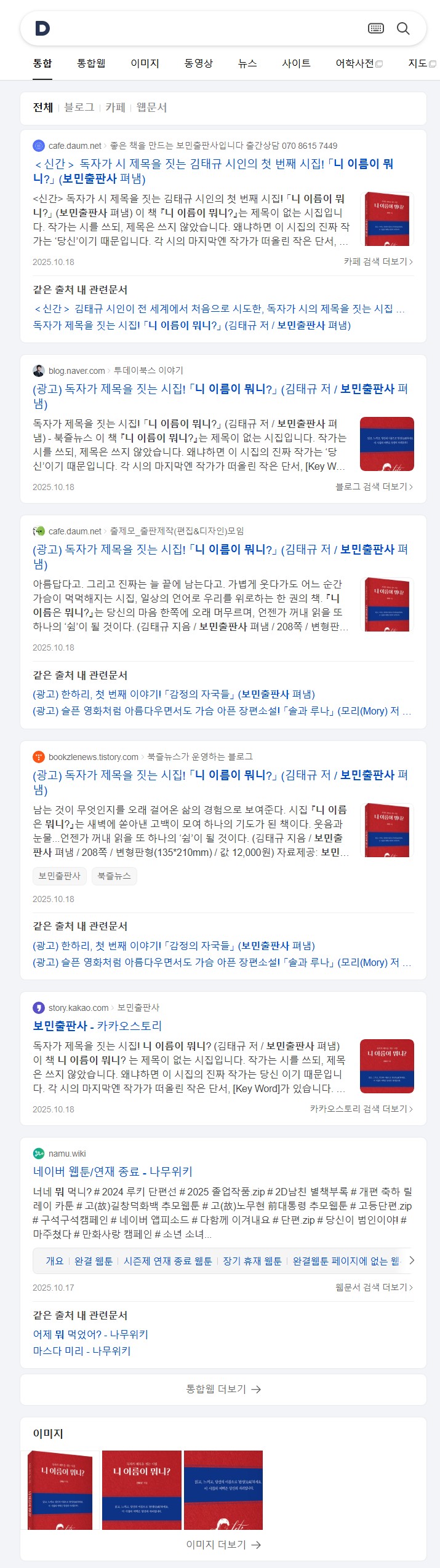
Task: Click the Daum logo icon
Action: pyautogui.click(x=42, y=28)
